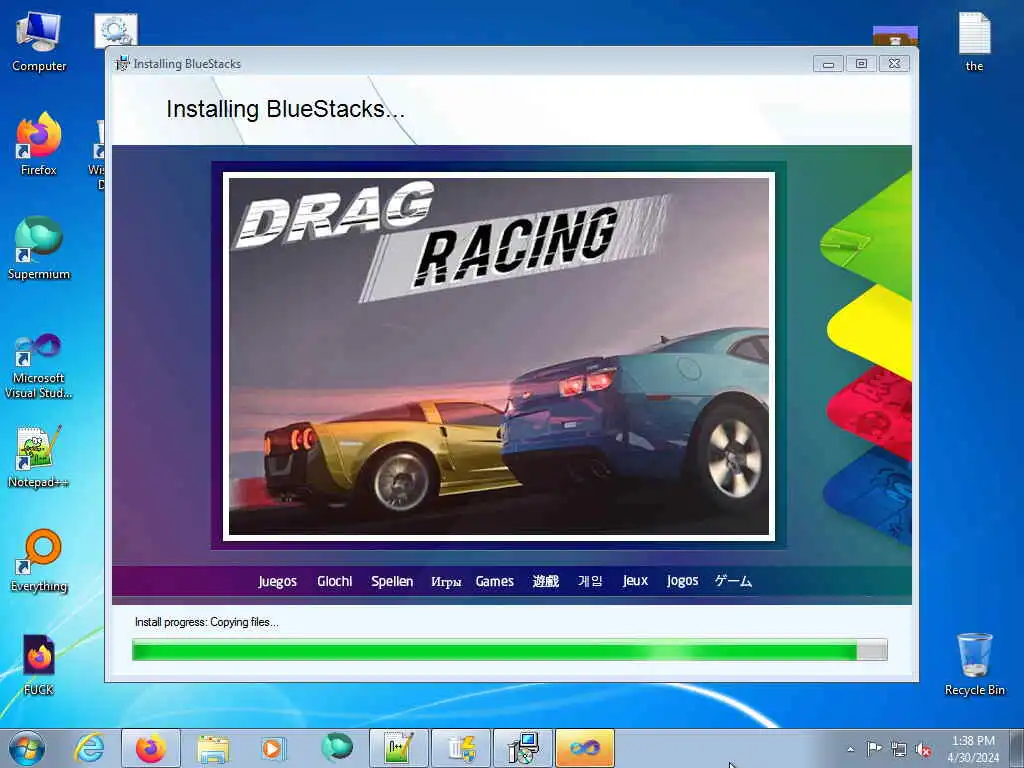Click the muted volume tray icon

[x=923, y=749]
